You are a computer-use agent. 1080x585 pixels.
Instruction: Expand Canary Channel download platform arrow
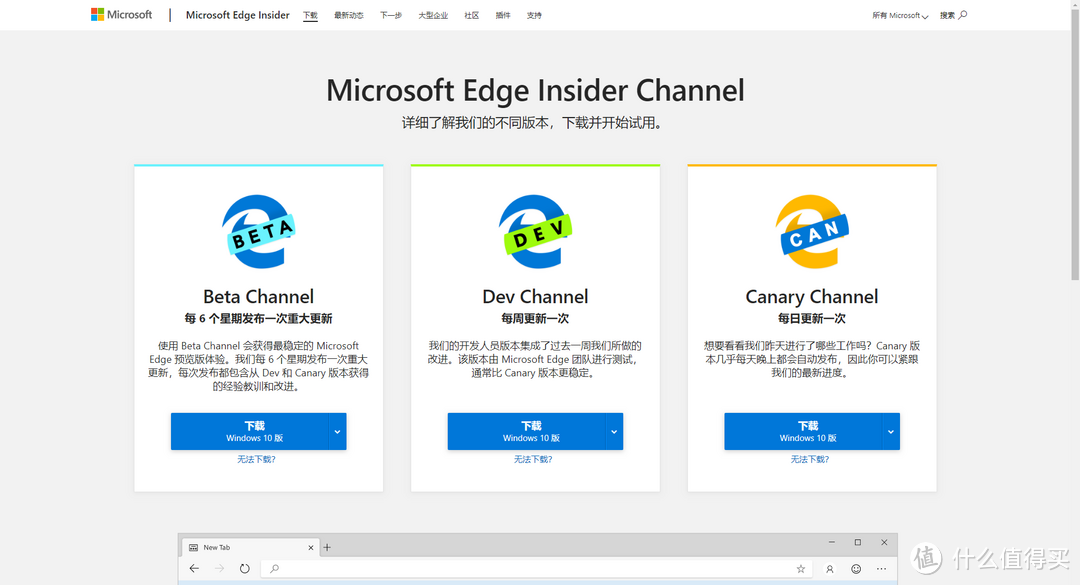click(891, 431)
